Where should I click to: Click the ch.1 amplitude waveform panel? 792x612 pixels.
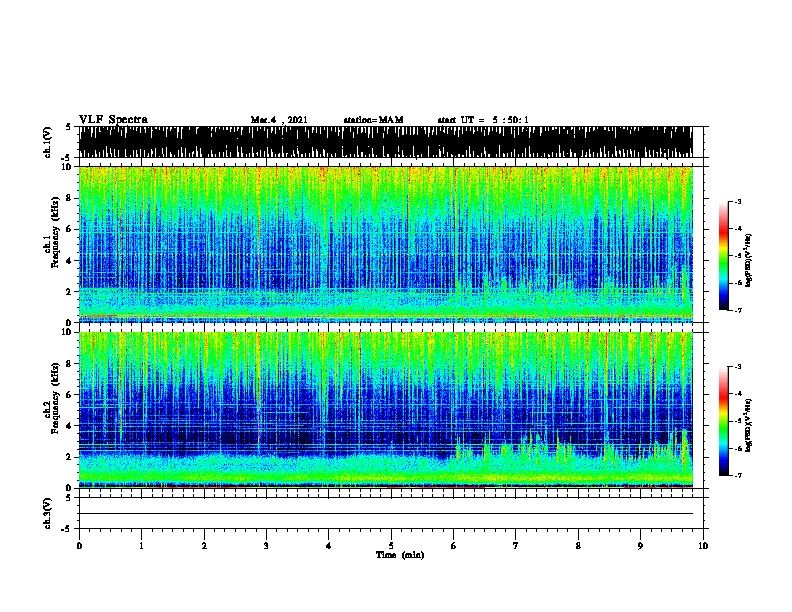tap(385, 142)
